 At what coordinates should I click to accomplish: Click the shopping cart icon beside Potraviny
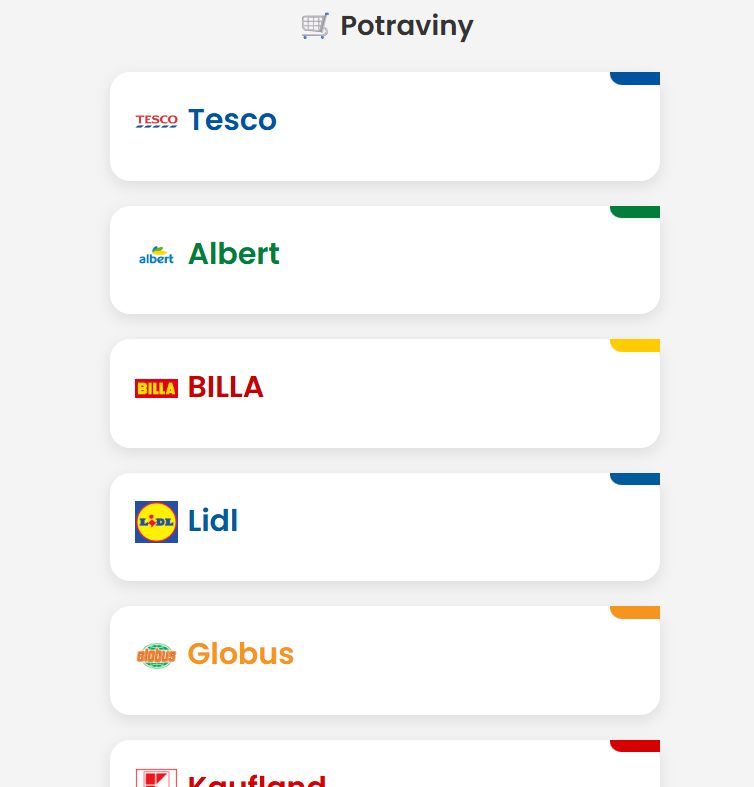coord(315,26)
